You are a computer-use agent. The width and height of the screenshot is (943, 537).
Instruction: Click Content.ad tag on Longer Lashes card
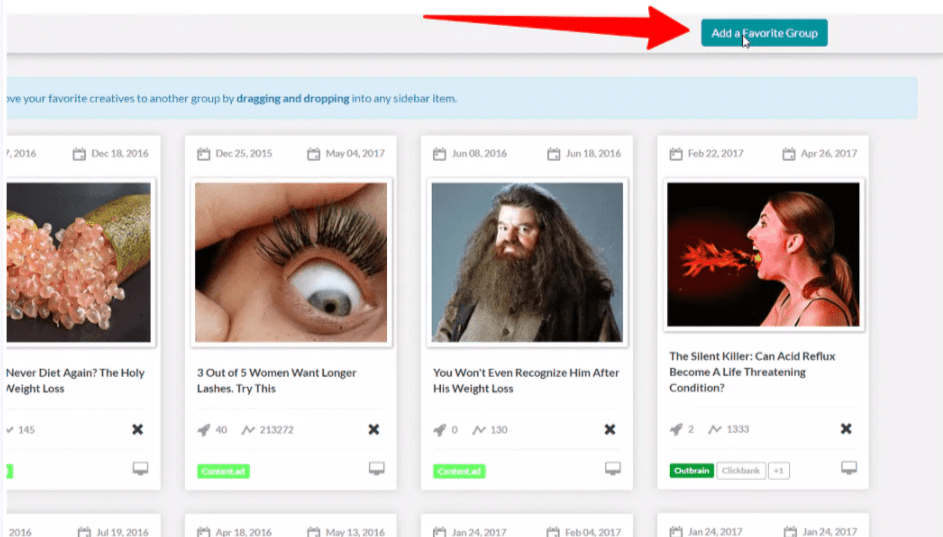pos(223,471)
